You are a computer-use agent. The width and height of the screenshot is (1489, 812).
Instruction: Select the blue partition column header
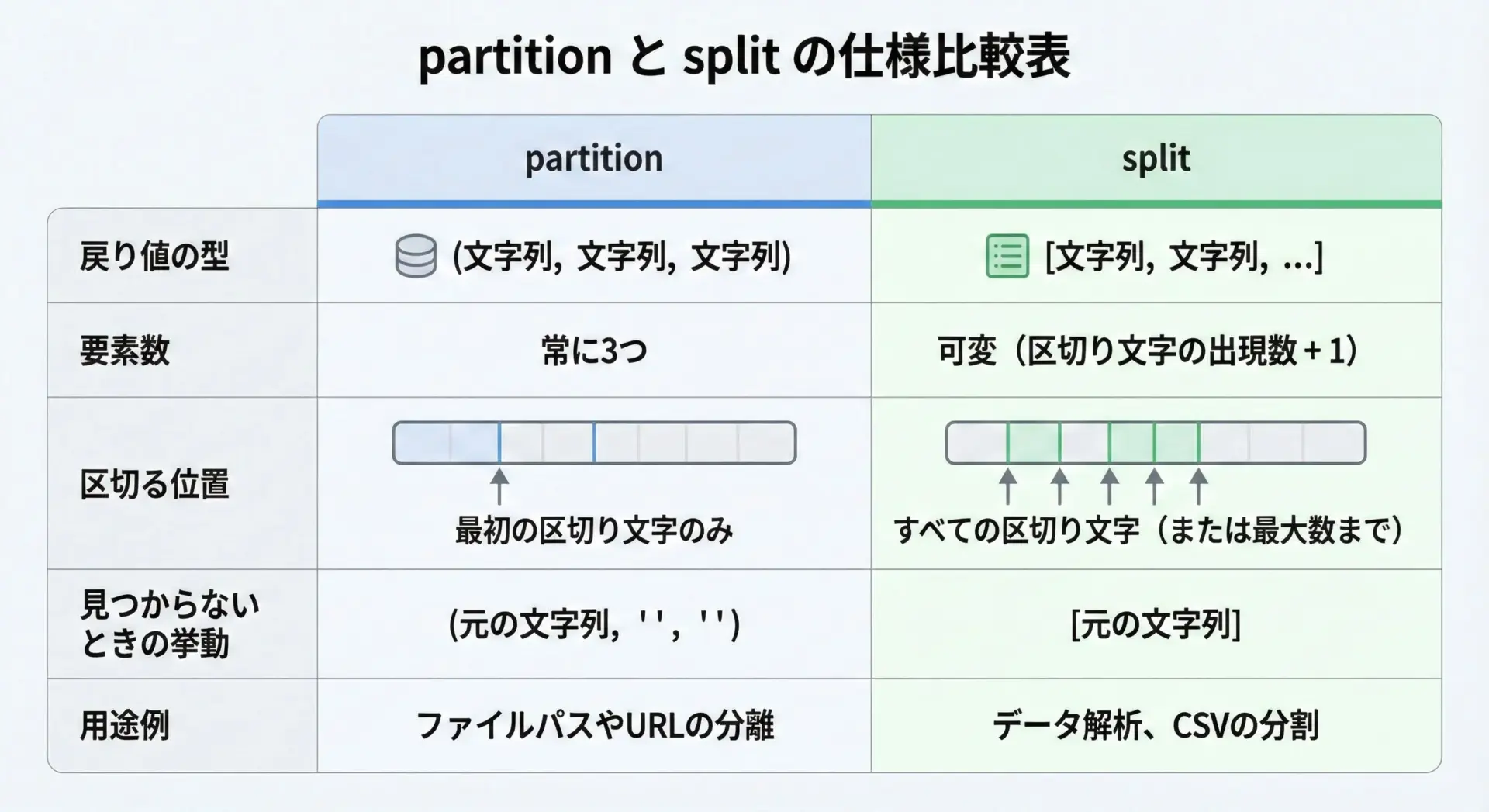[593, 159]
